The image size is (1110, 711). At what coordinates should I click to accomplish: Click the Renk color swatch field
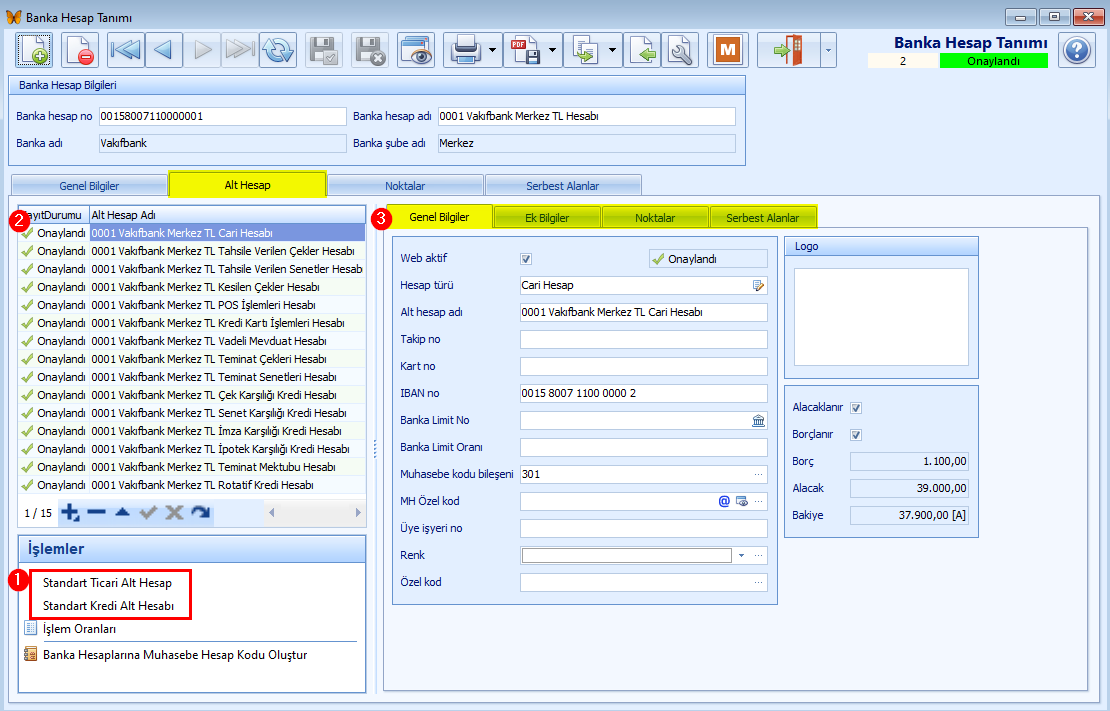pos(626,555)
